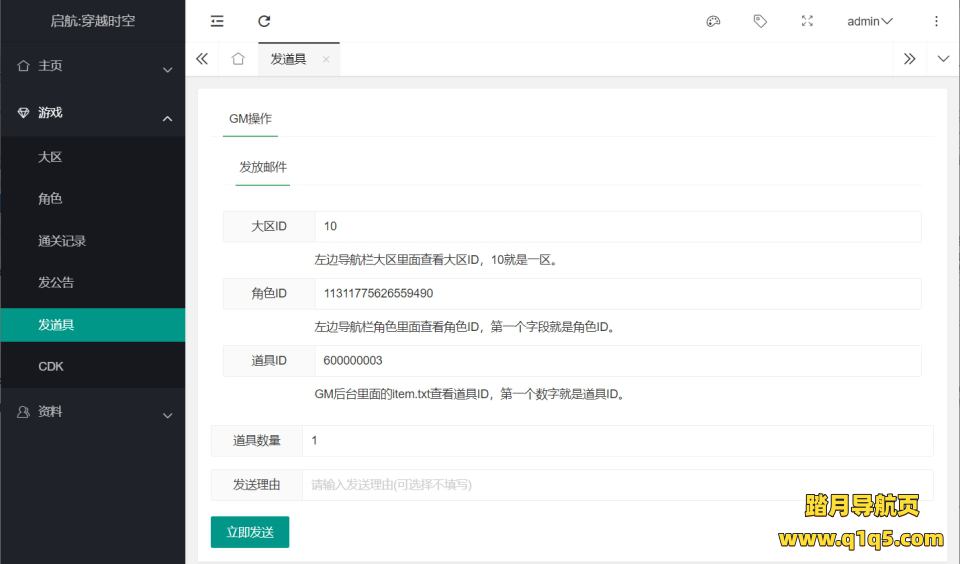This screenshot has width=960, height=564.
Task: Open the CDK sidebar item
Action: 51,367
